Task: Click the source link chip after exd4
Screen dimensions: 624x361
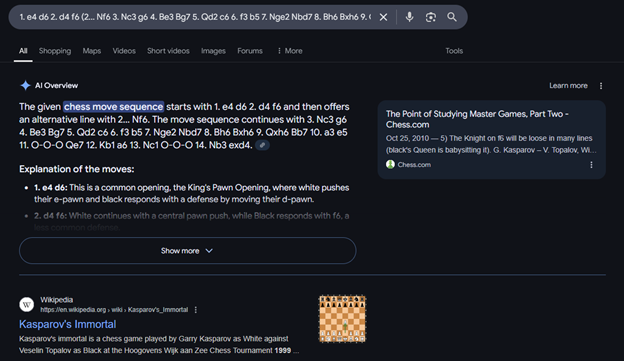Action: click(262, 145)
